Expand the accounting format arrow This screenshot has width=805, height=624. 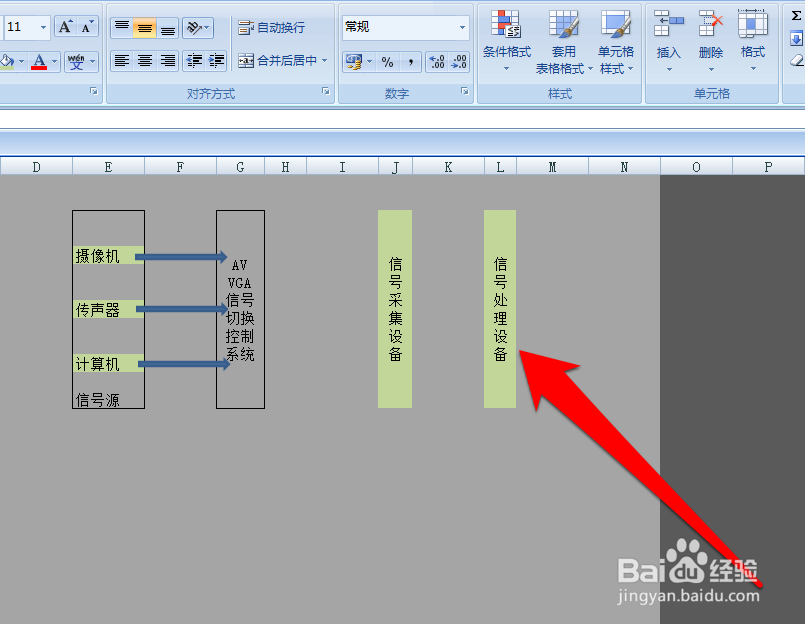click(370, 62)
